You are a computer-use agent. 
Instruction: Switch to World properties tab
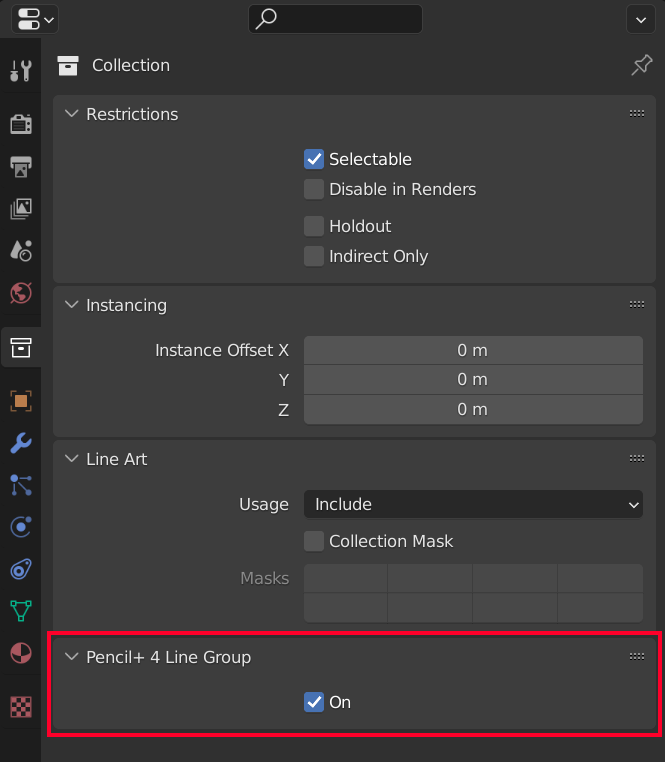(21, 292)
